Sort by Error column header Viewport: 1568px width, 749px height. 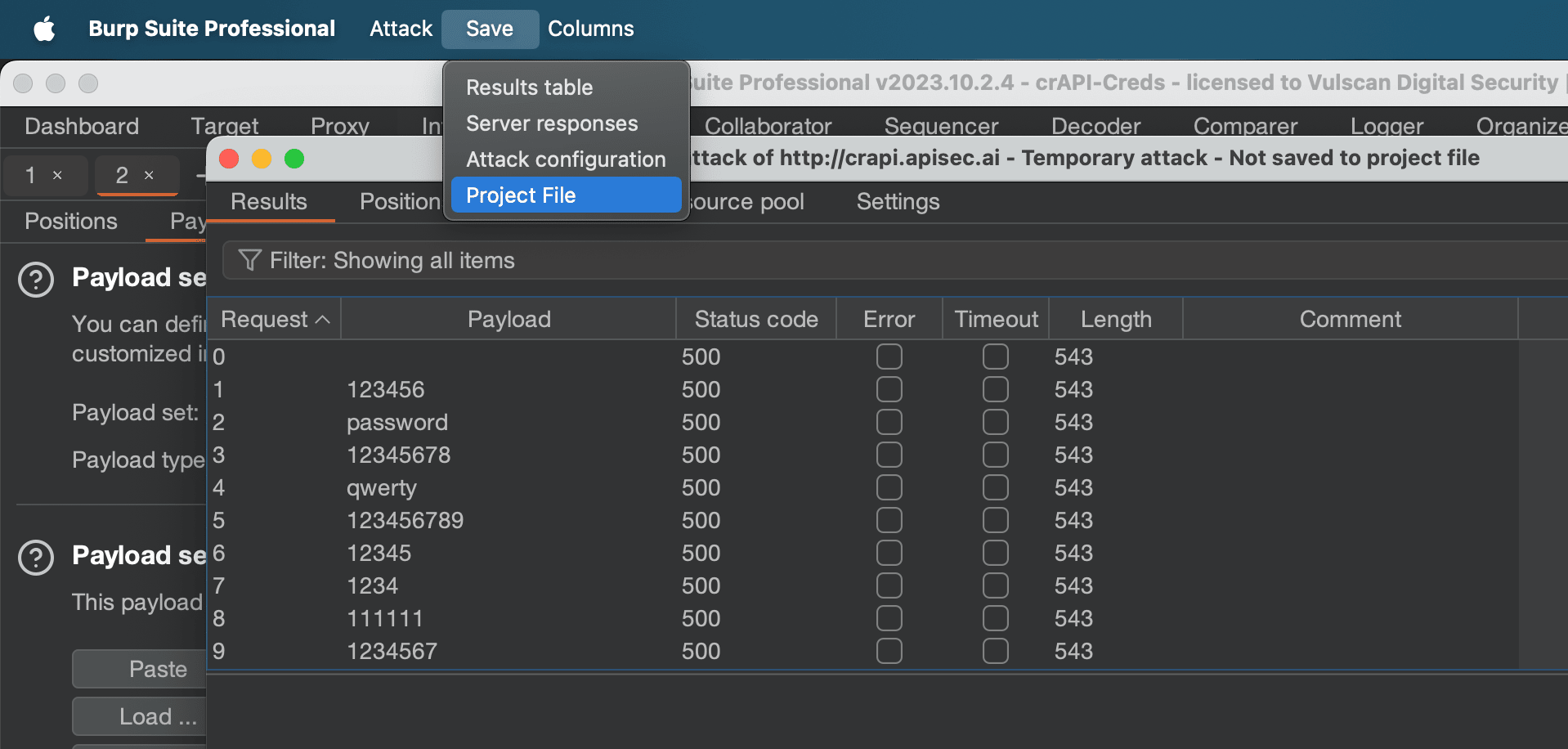889,319
